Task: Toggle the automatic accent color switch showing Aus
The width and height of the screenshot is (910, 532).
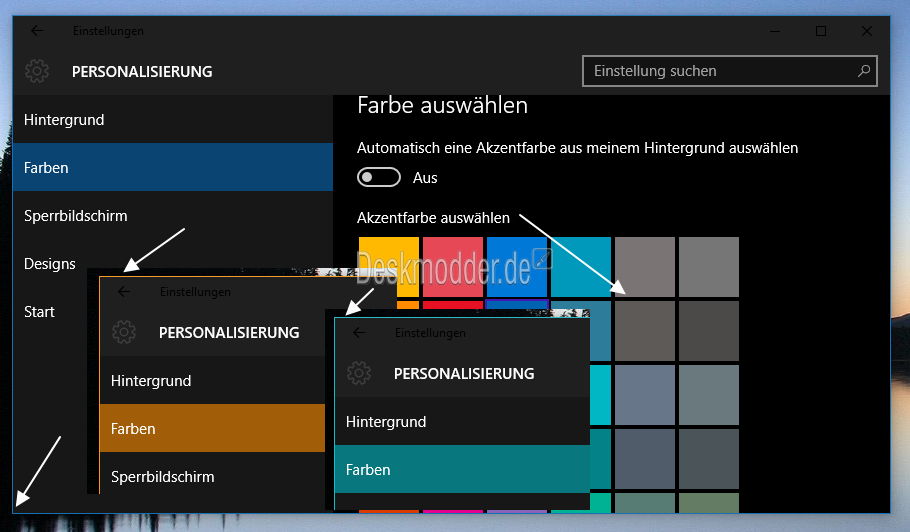Action: click(378, 178)
